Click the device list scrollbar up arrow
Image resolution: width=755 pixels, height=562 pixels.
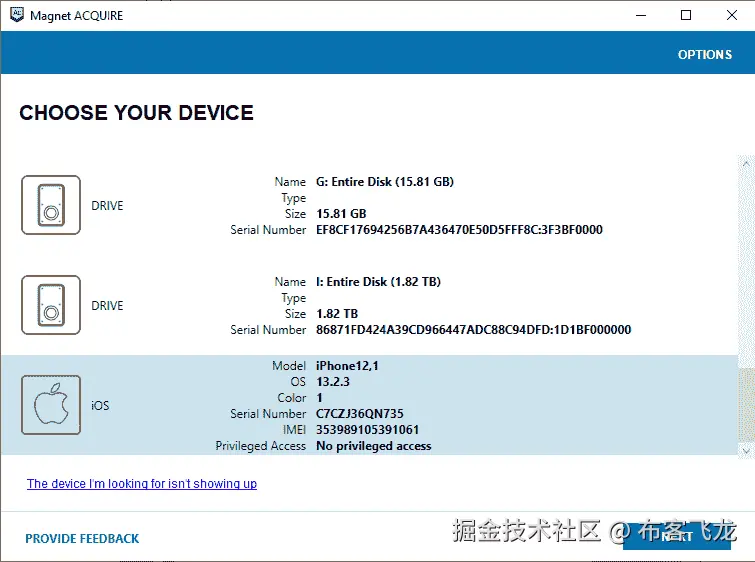[x=746, y=164]
